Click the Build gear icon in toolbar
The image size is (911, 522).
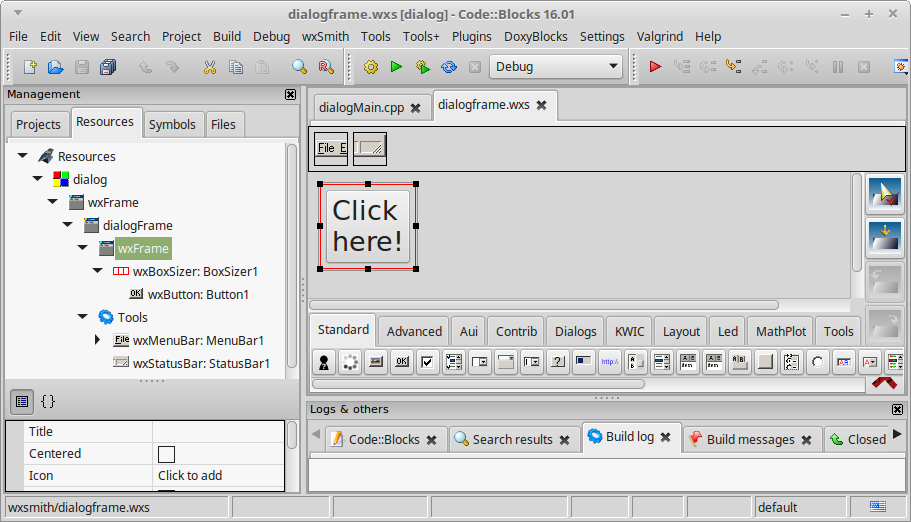tap(371, 67)
